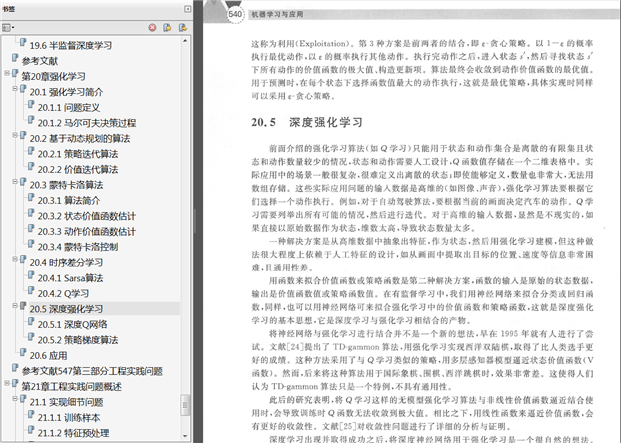Screen dimensions: 621x443
Task: Collapse the 20.5 深度强化学习 node
Action: click(15, 306)
